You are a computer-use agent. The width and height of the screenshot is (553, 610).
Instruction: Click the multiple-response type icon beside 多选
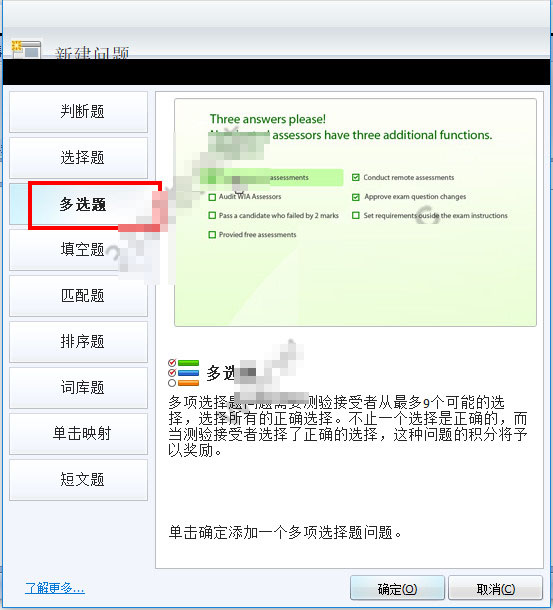tap(184, 373)
